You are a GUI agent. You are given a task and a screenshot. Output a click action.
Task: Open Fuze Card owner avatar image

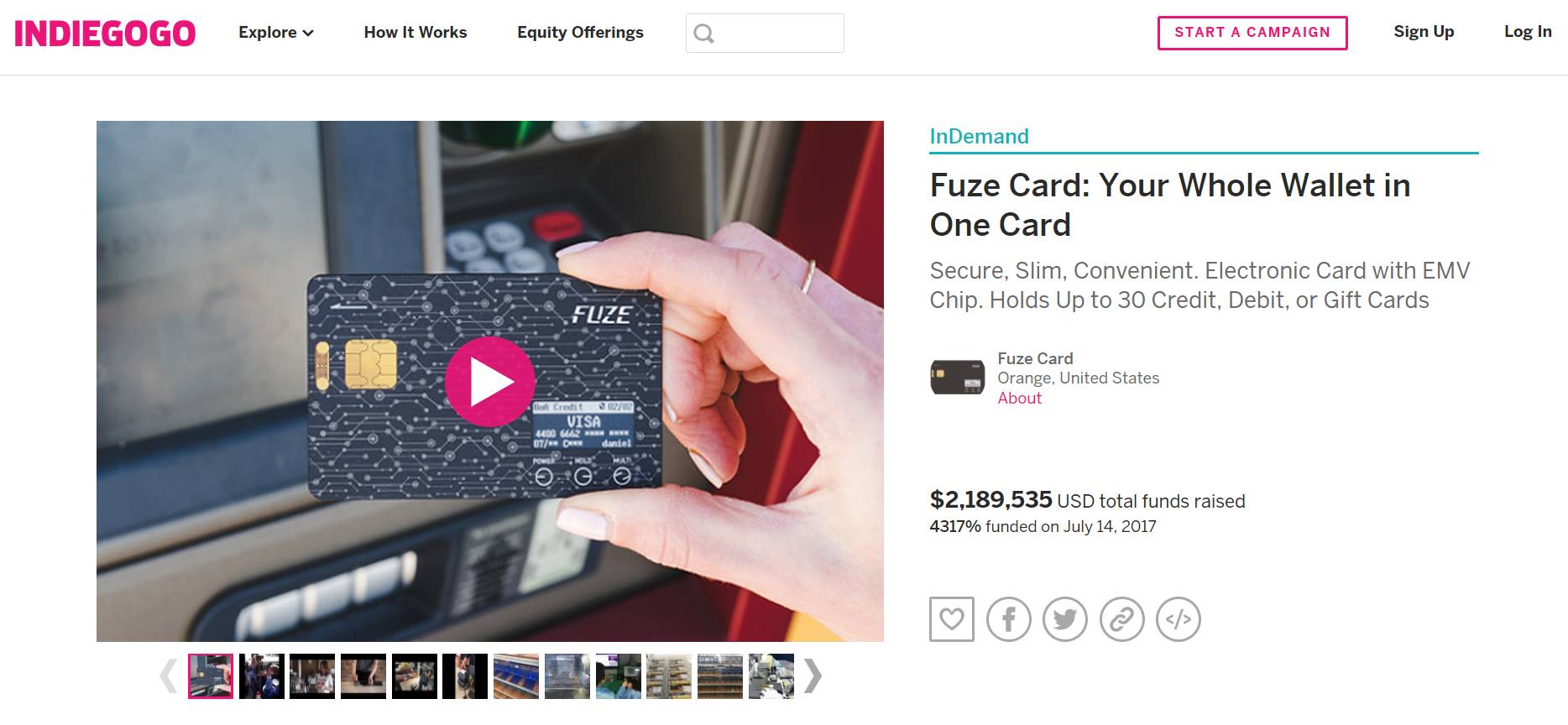click(x=957, y=378)
